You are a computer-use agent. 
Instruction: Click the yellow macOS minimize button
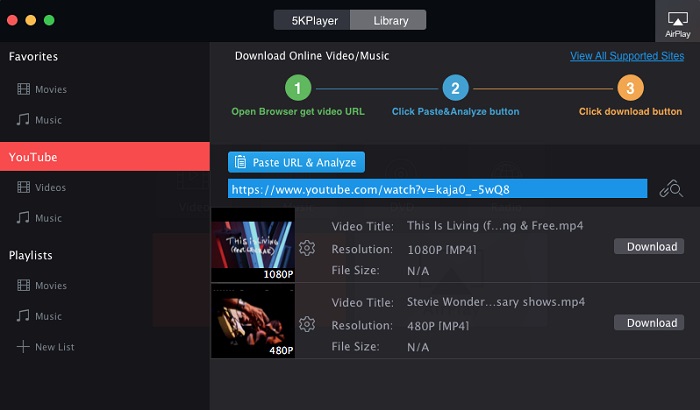[x=31, y=20]
